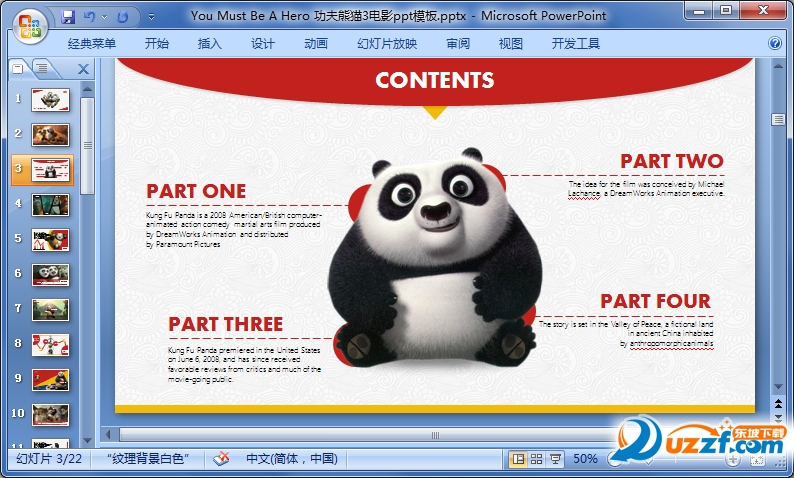Open the 视图 ribbon tab
The width and height of the screenshot is (794, 478).
pyautogui.click(x=510, y=44)
